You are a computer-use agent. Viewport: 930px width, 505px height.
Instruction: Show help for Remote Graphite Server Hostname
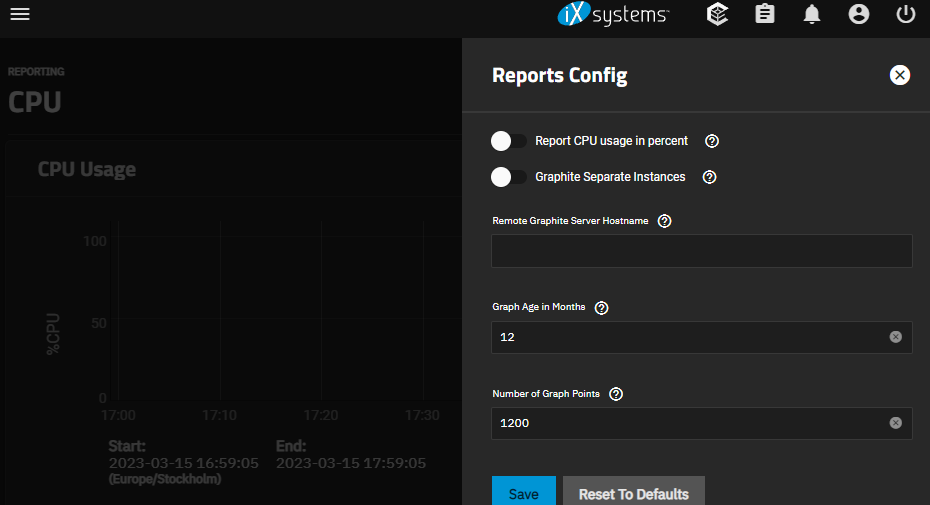click(664, 221)
